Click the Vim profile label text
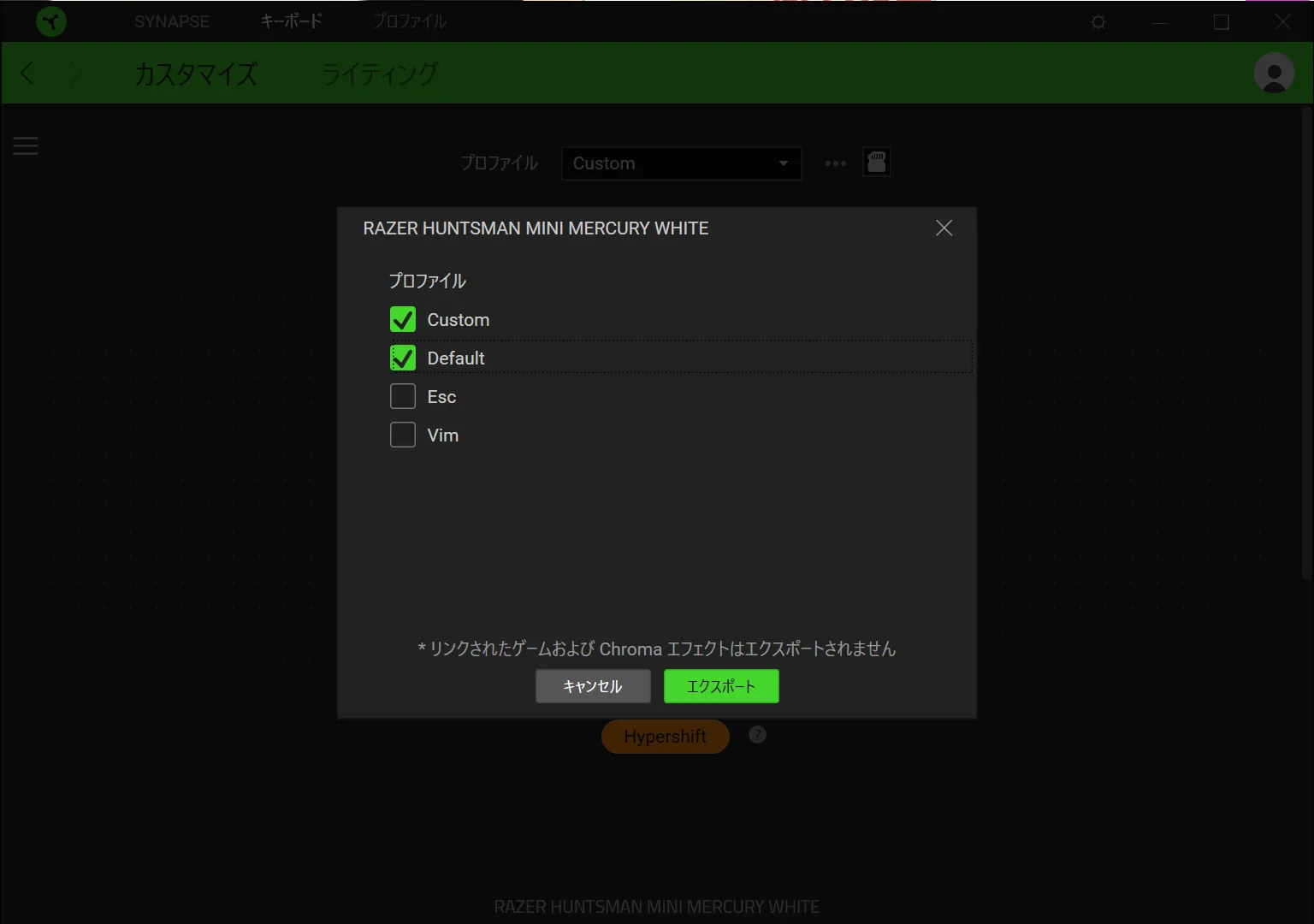This screenshot has height=924, width=1314. [x=443, y=435]
